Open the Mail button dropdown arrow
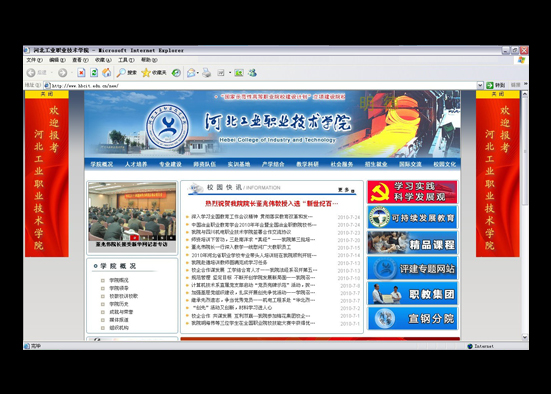The image size is (551, 394). click(198, 73)
